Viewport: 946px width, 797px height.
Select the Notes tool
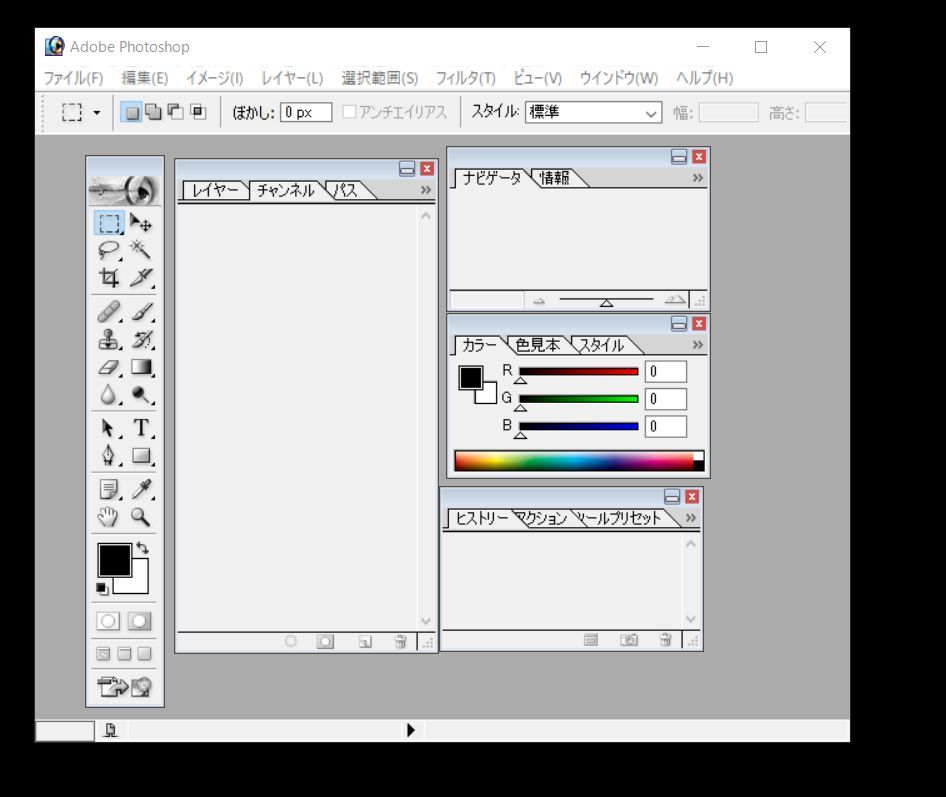(x=109, y=489)
